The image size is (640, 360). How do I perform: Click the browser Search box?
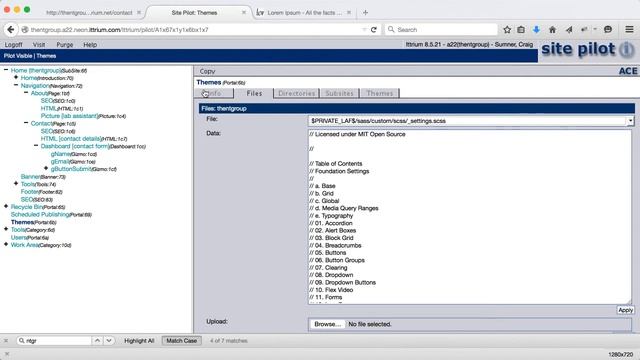tap(441, 29)
